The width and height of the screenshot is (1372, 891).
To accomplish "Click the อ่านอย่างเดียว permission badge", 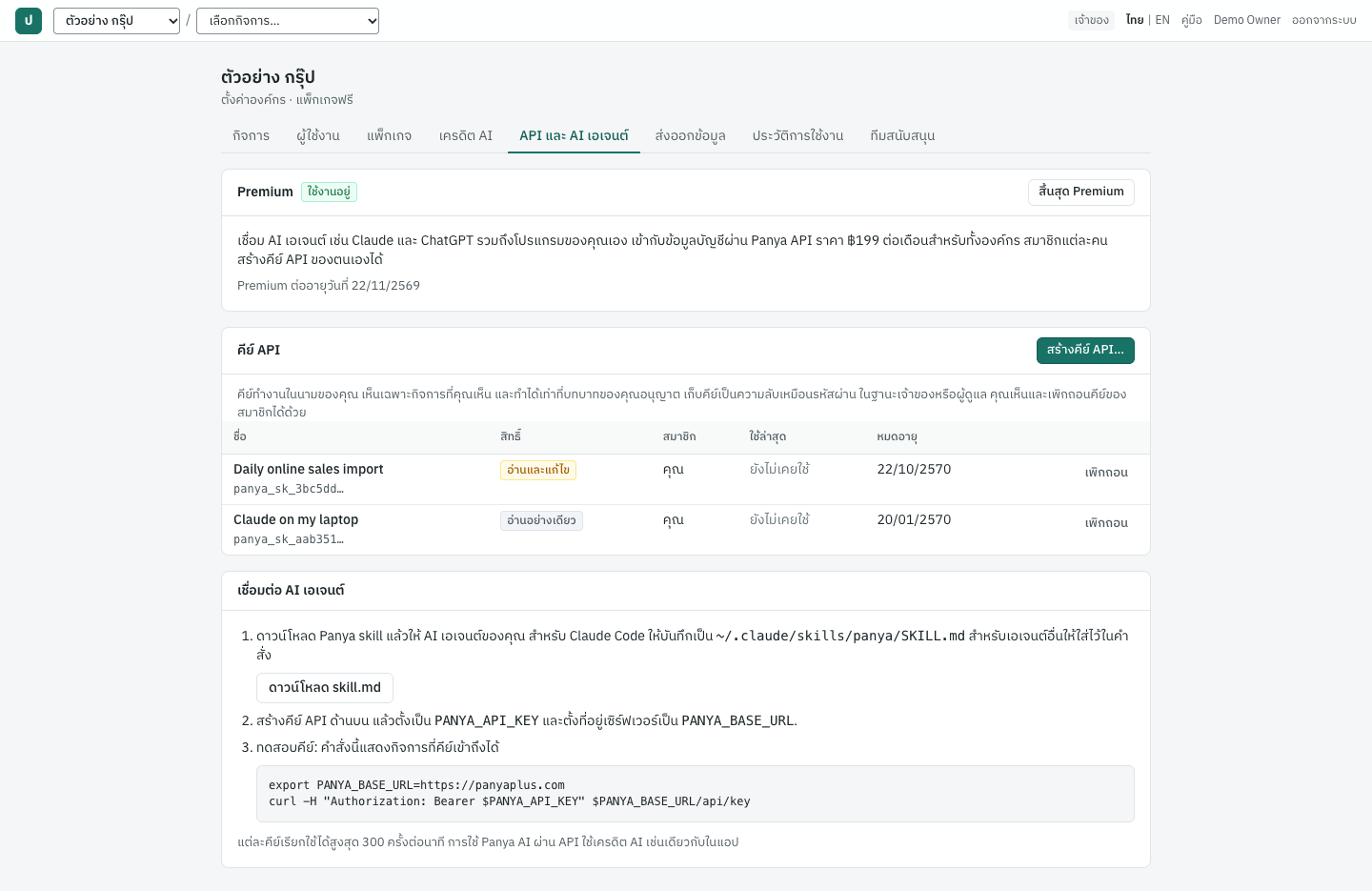I will [x=541, y=520].
